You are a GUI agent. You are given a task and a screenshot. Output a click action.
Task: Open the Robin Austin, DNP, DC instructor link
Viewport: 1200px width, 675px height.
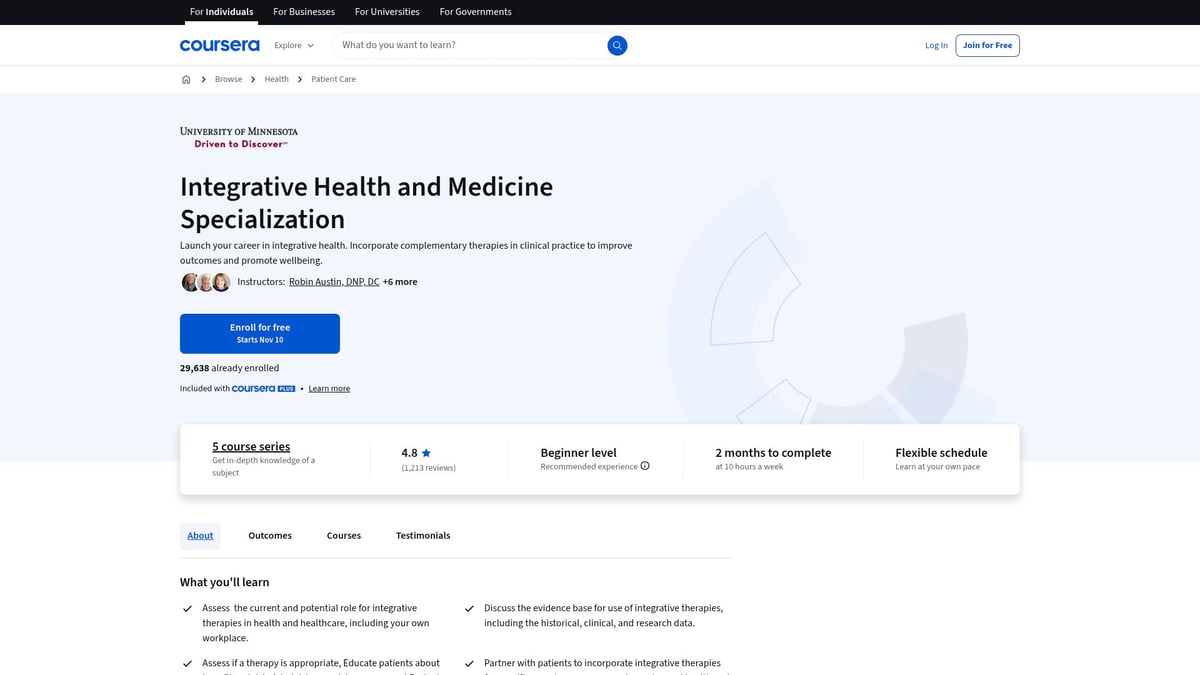click(x=333, y=281)
